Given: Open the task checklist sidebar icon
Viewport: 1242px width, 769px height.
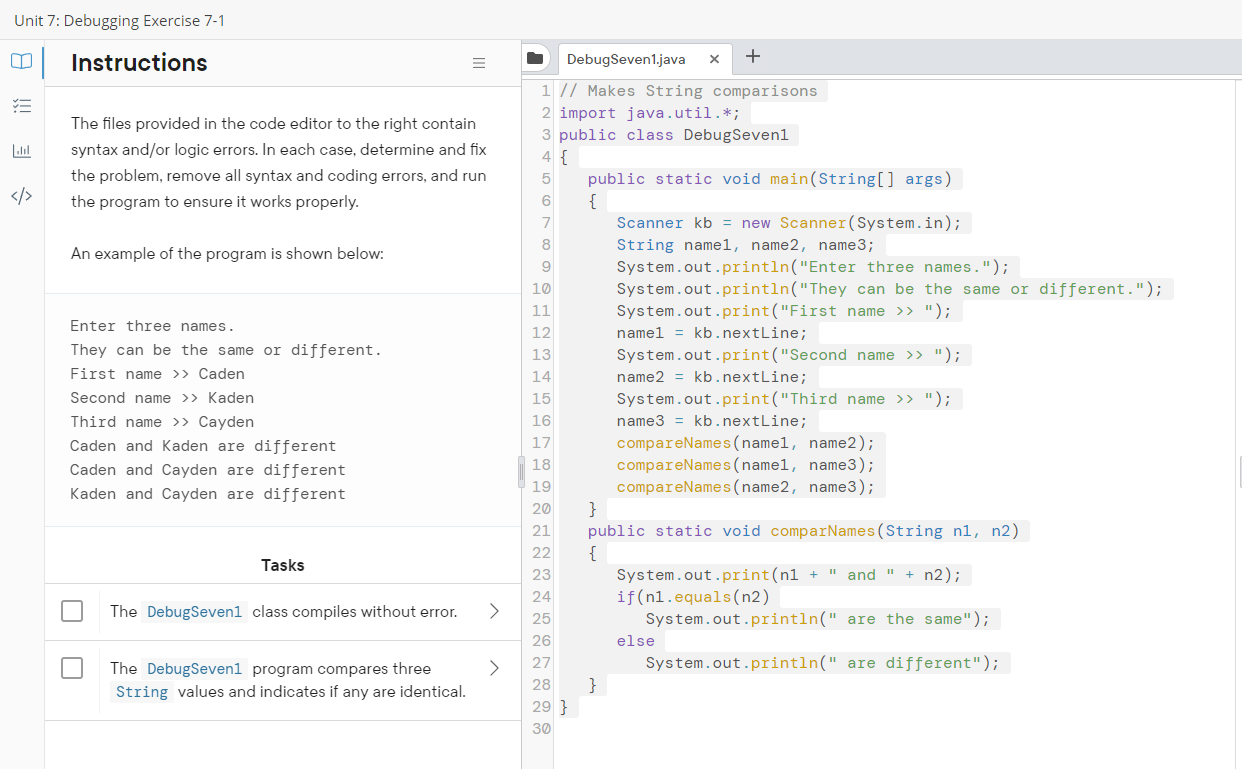Looking at the screenshot, I should coord(21,106).
